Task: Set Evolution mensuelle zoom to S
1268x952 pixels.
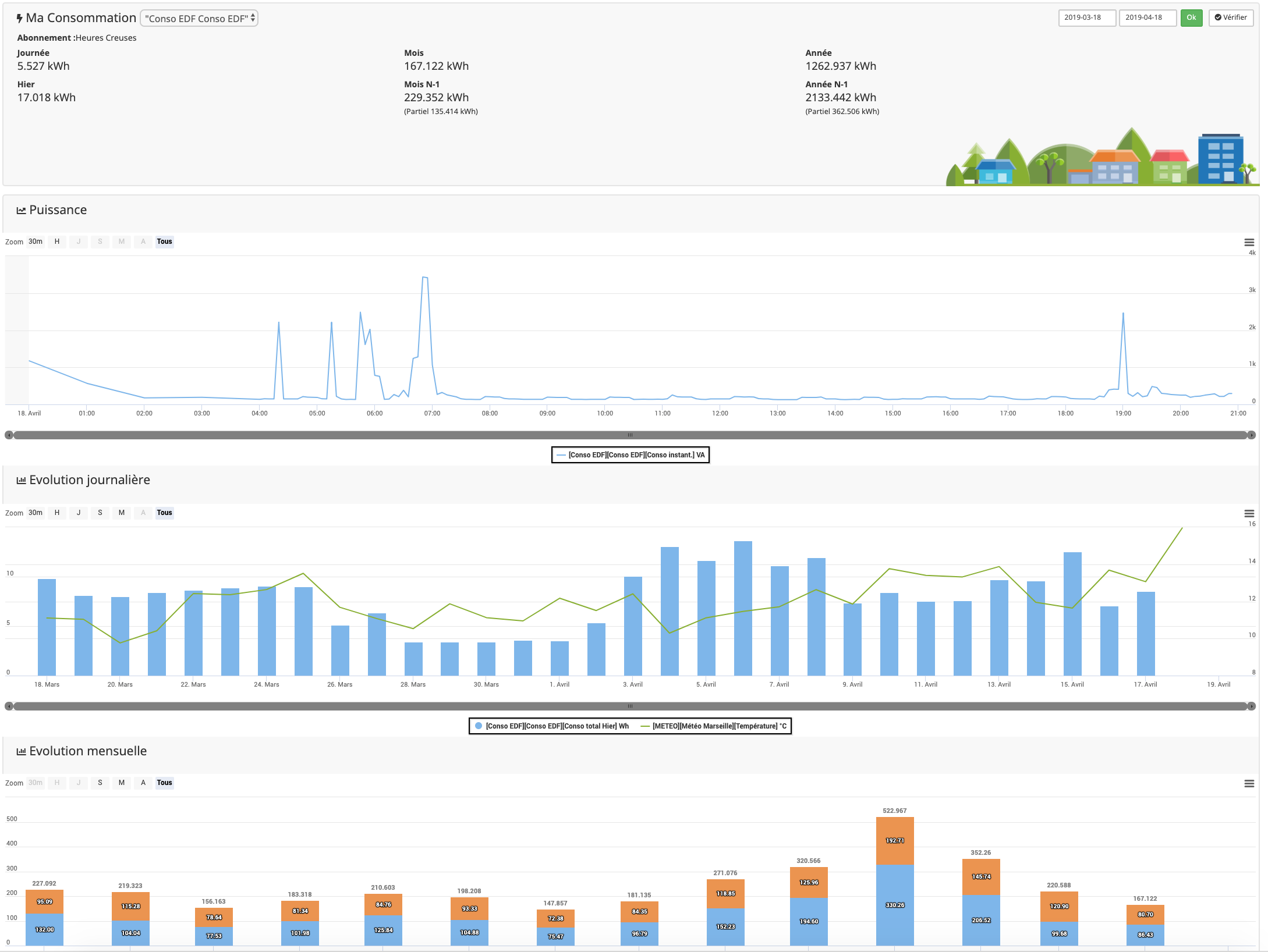Action: [100, 783]
